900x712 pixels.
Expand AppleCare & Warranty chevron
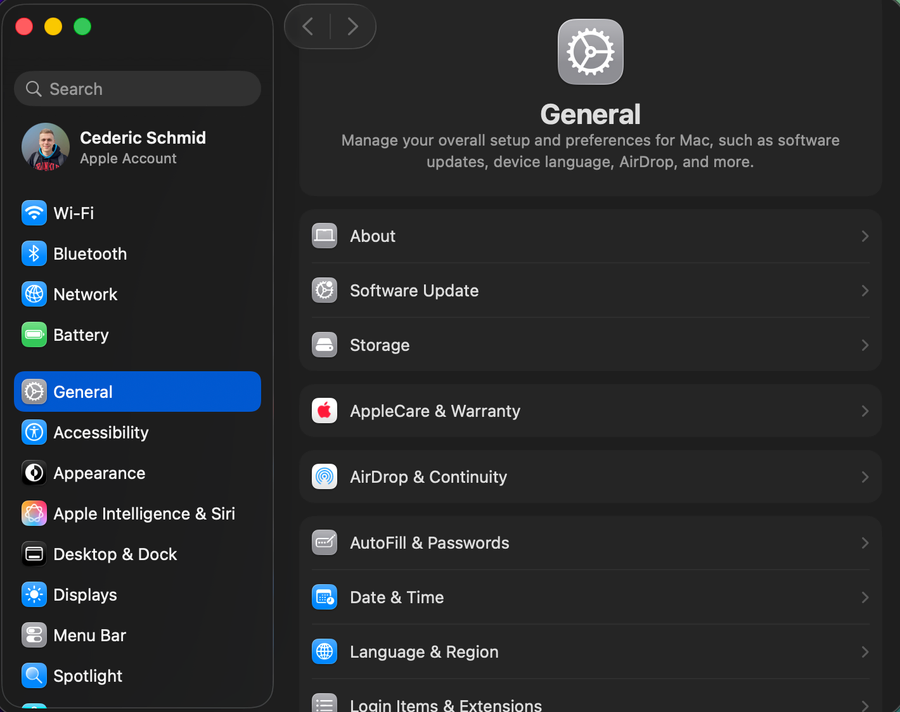tap(864, 411)
